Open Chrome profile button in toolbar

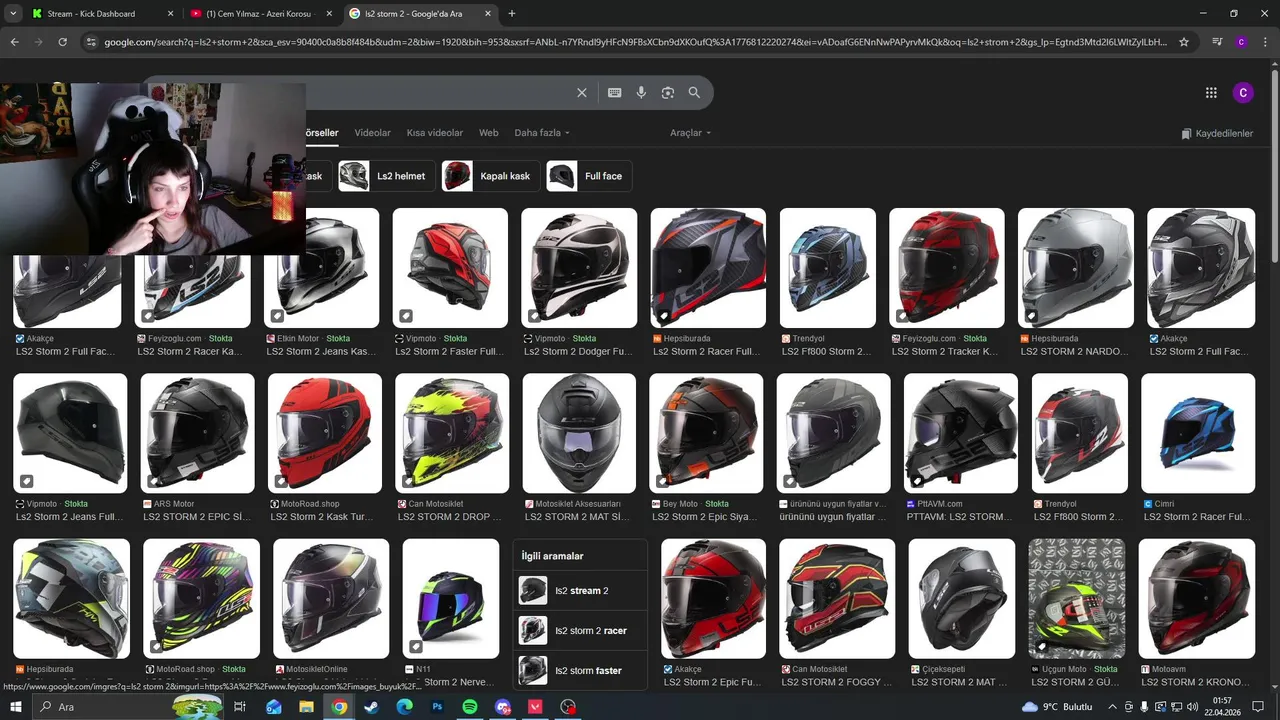tap(1241, 42)
